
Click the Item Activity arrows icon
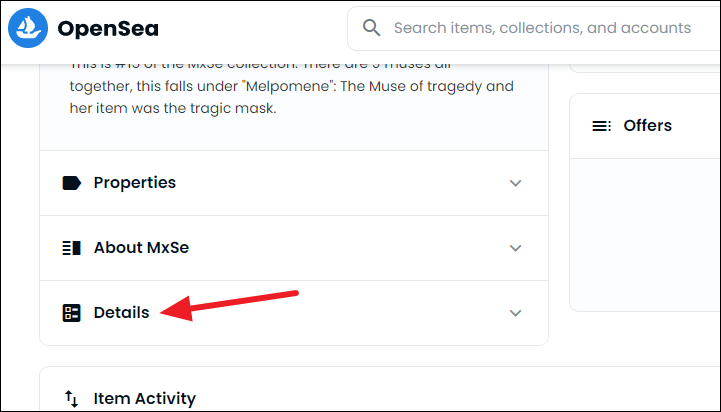71,398
